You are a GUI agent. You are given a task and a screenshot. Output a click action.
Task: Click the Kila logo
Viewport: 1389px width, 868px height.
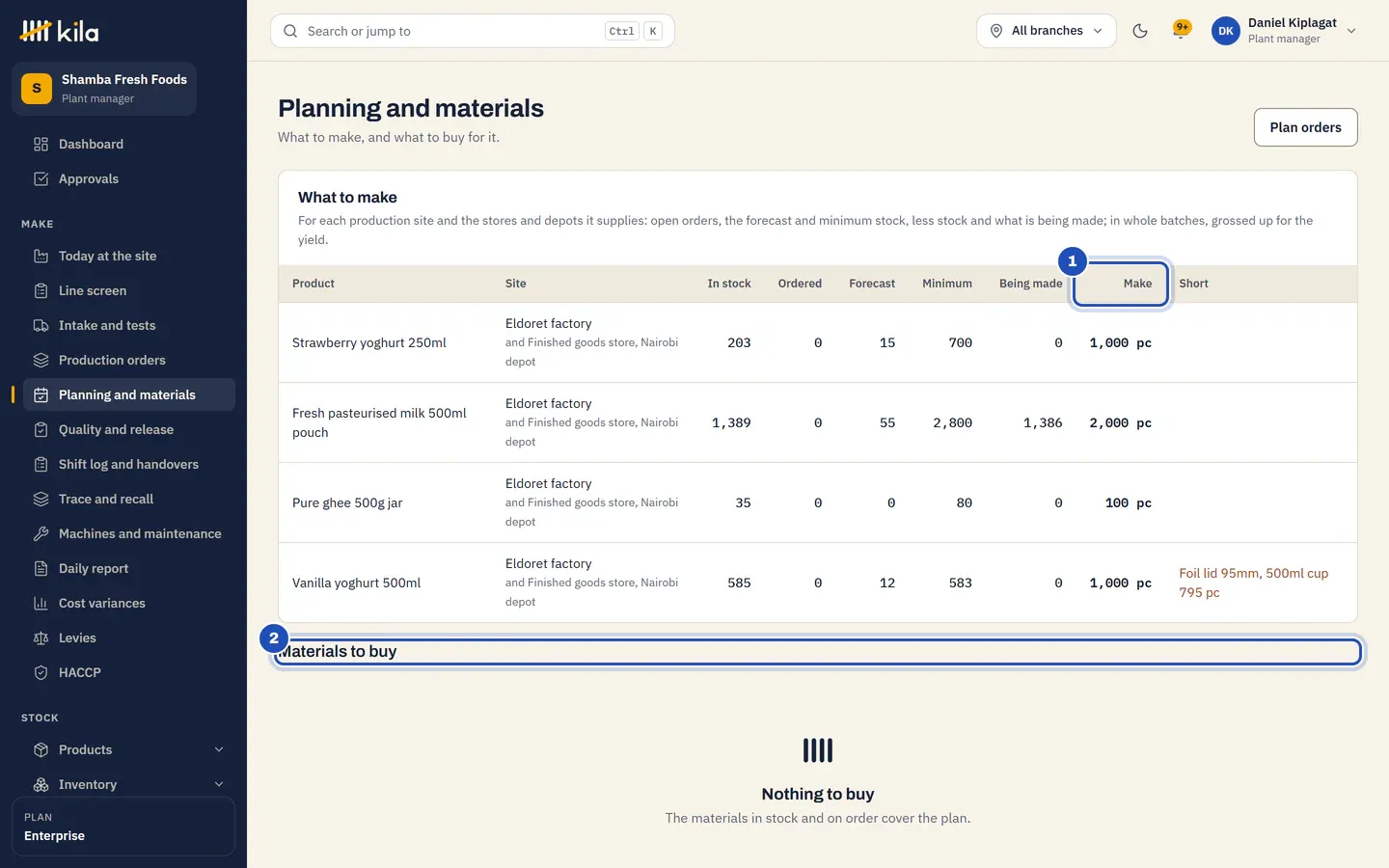click(x=59, y=31)
